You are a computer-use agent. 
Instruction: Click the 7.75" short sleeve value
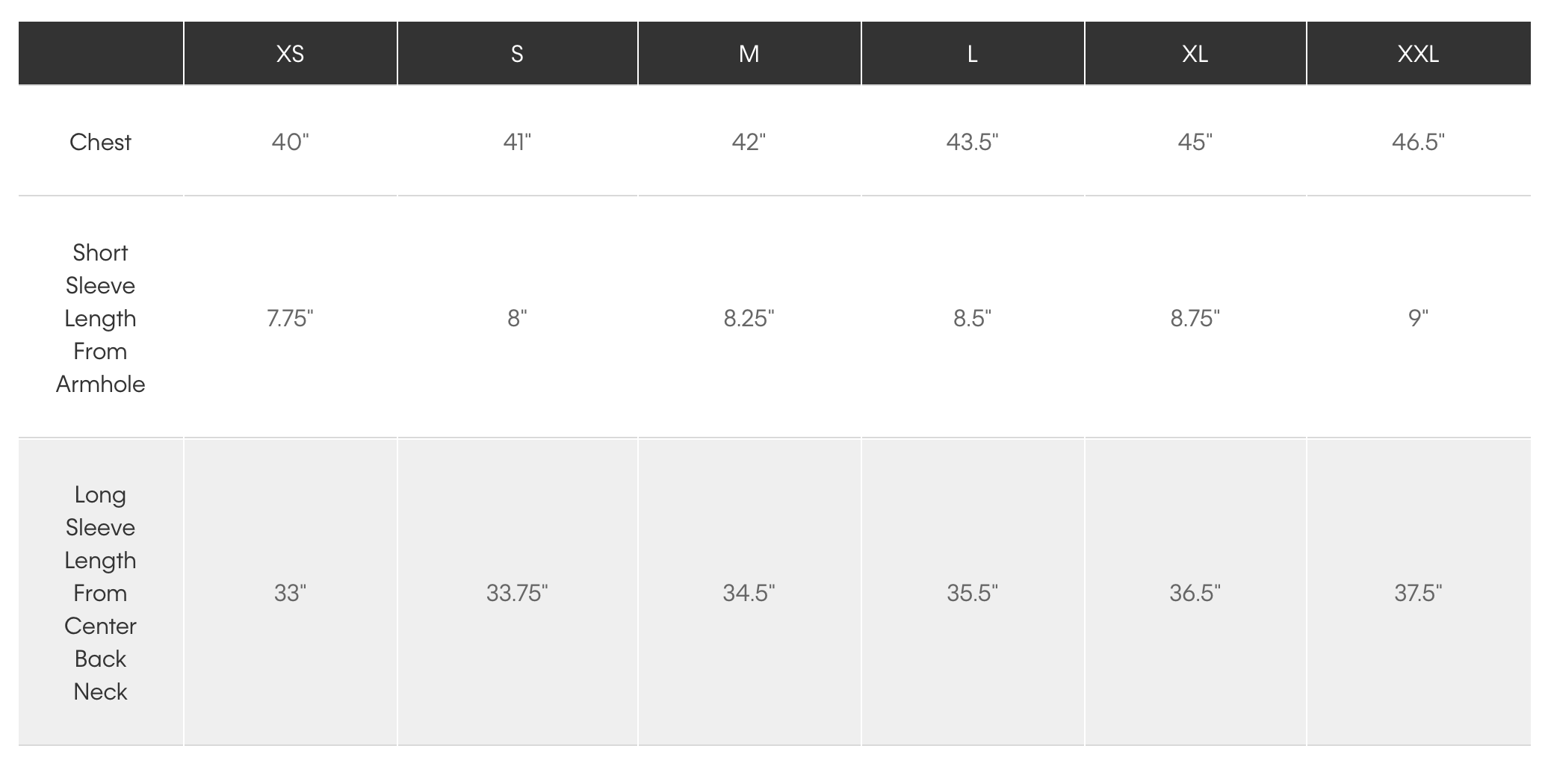pos(290,318)
